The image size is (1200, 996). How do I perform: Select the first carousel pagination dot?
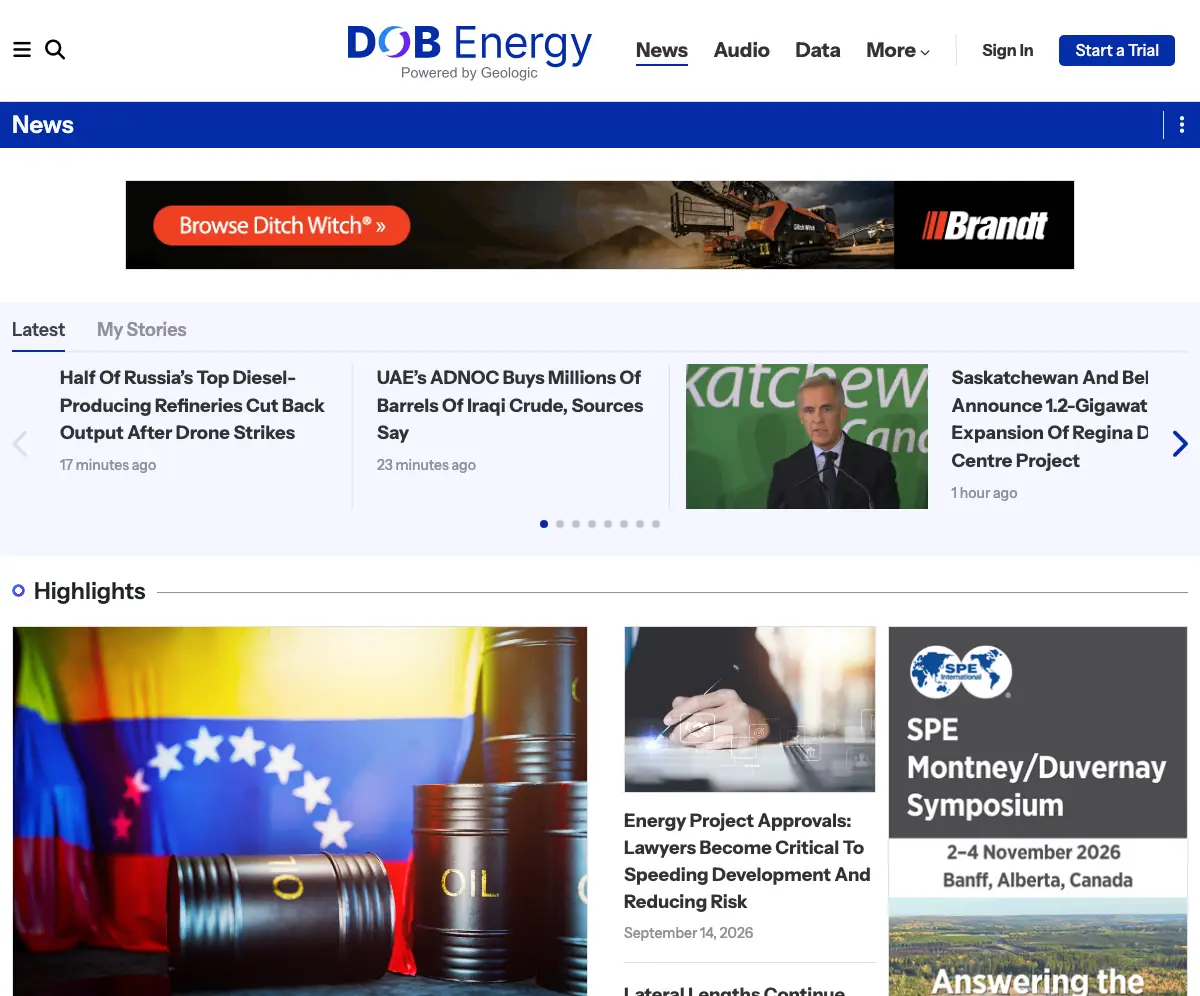coord(544,524)
